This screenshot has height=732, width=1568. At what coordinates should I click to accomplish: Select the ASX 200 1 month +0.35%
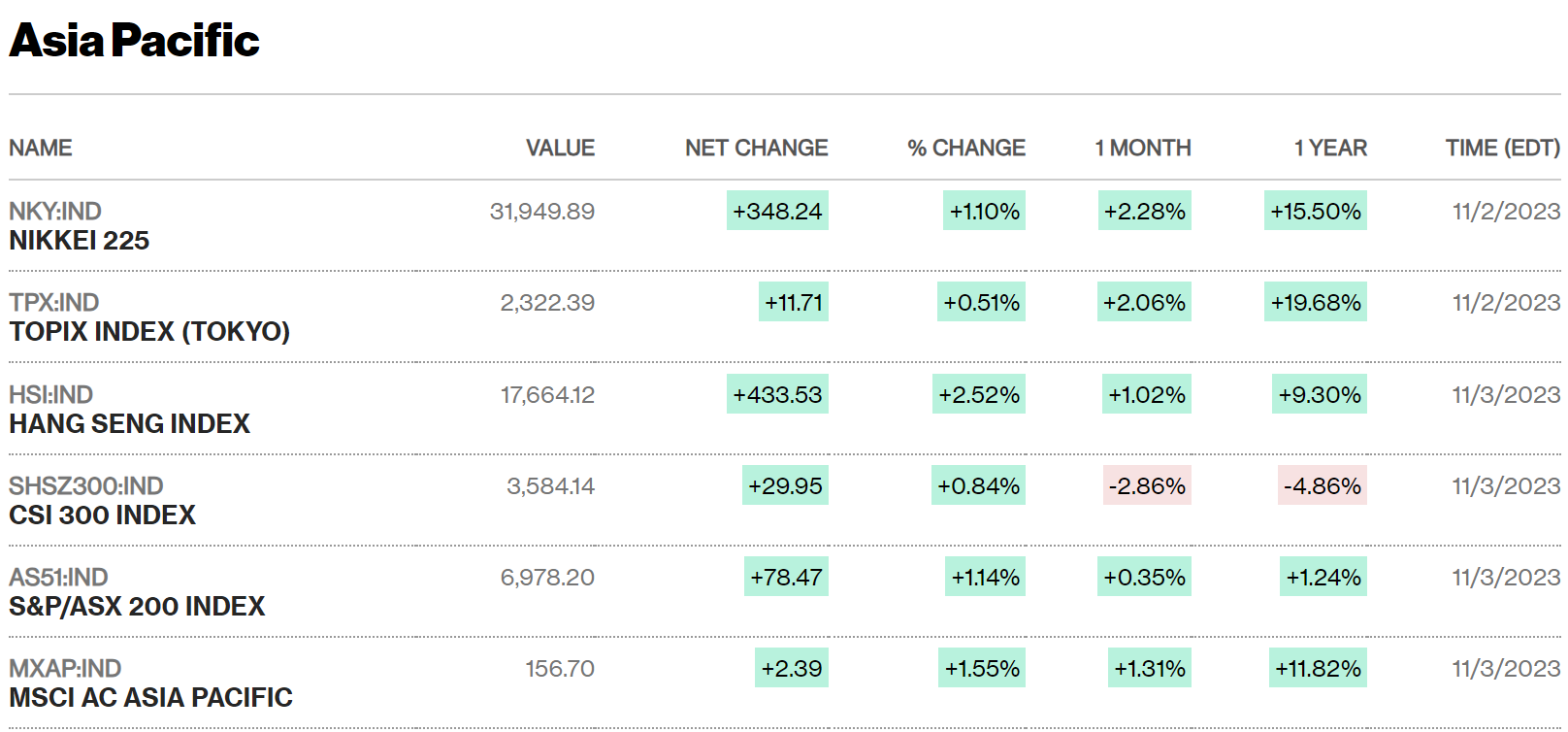tap(1144, 578)
